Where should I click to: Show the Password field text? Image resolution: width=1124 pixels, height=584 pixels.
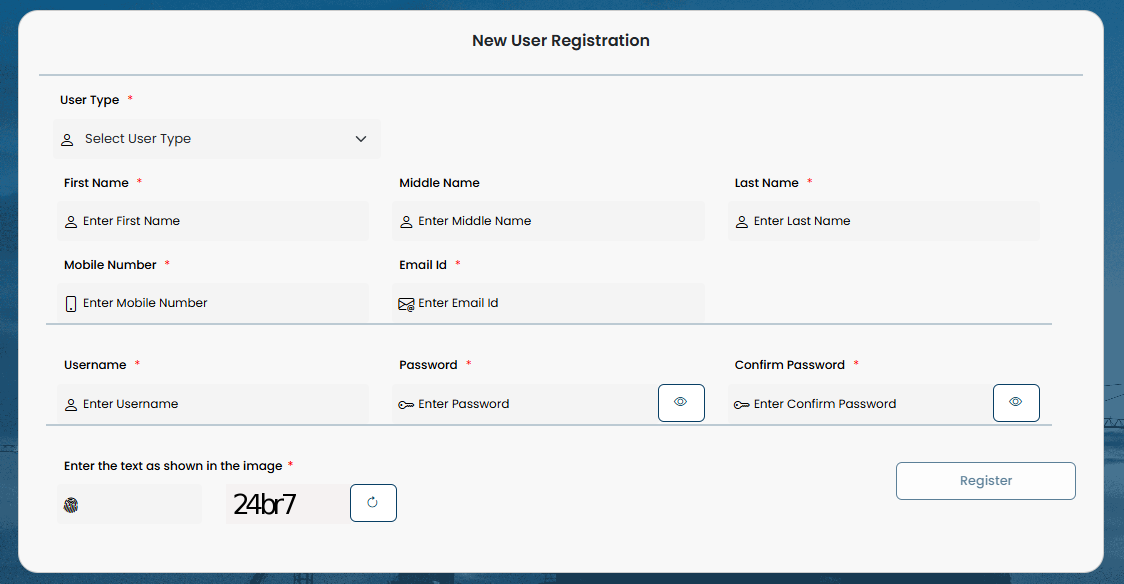click(x=681, y=403)
